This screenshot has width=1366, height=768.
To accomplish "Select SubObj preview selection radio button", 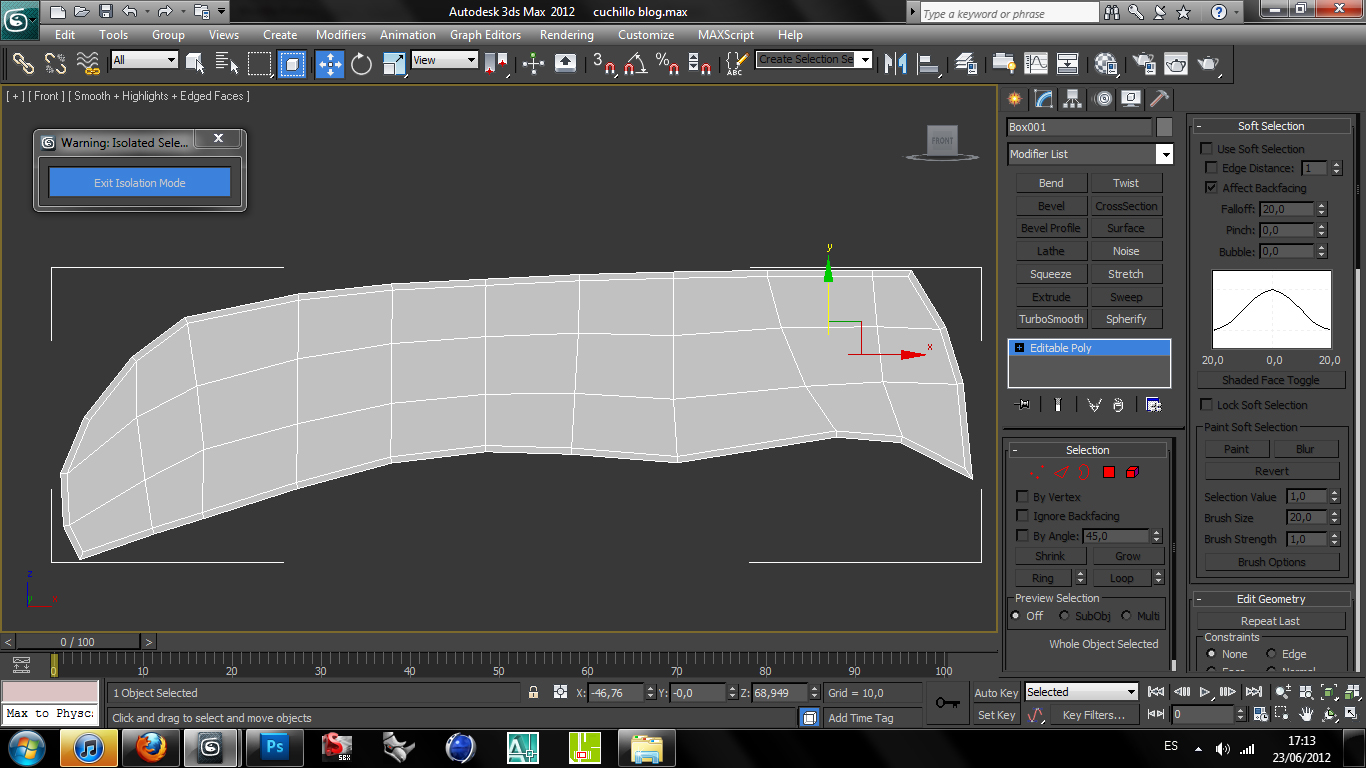I will point(1065,616).
